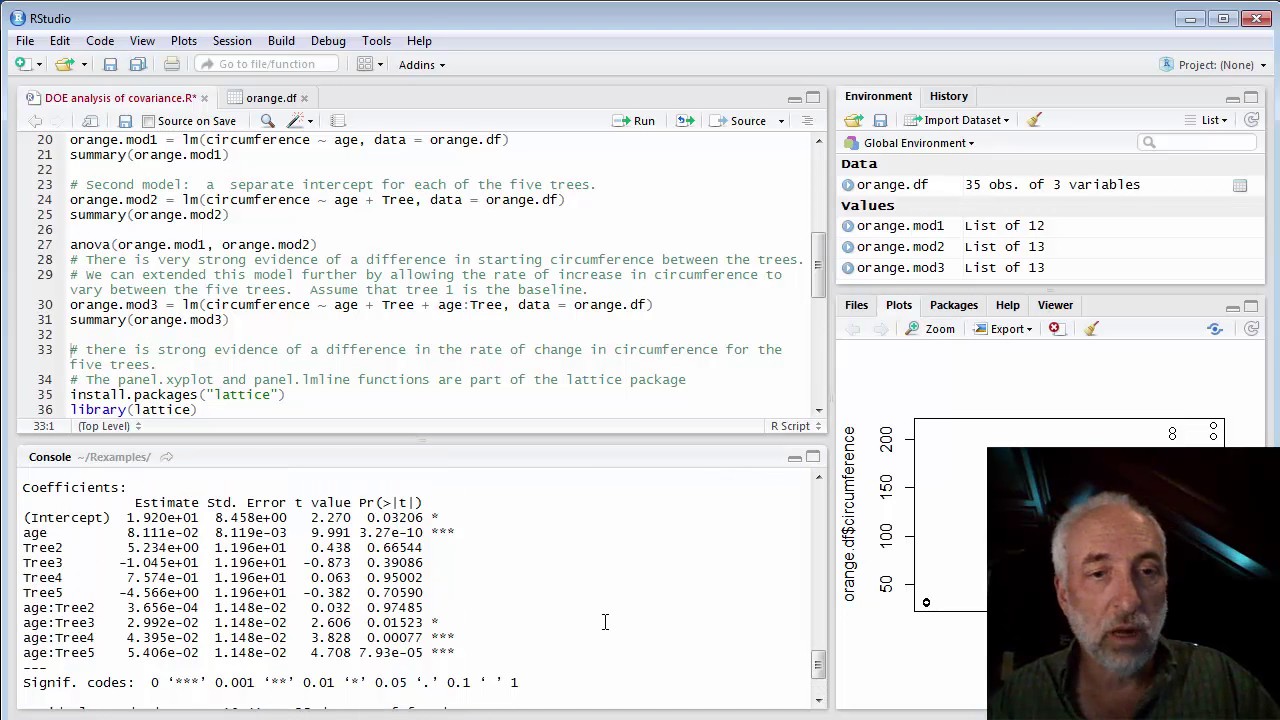Open the Project (None) dropdown
The width and height of the screenshot is (1280, 720).
[1213, 65]
